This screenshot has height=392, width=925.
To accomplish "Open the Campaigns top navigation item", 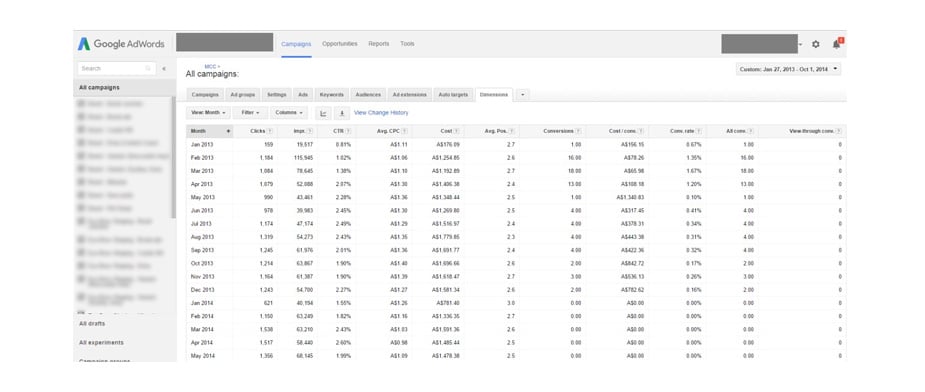I will click(x=296, y=44).
